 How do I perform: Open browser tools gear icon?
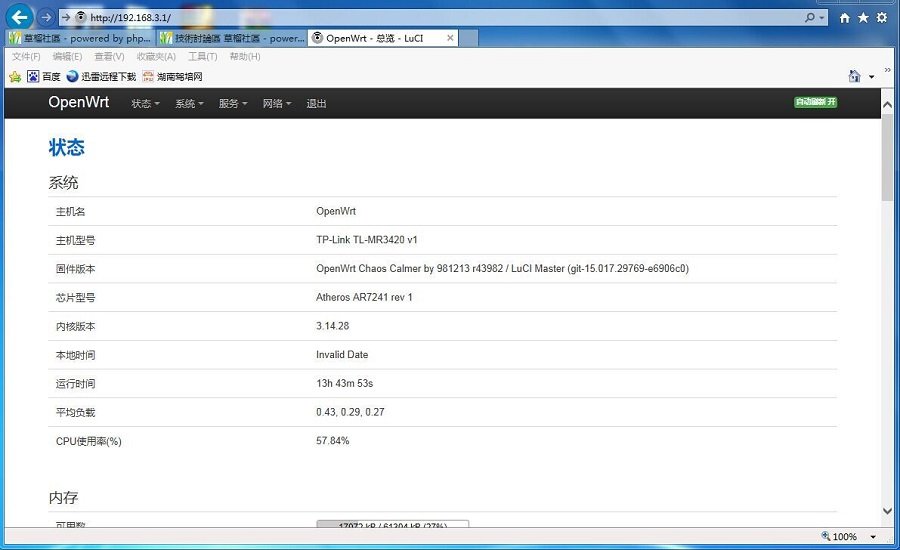[882, 18]
